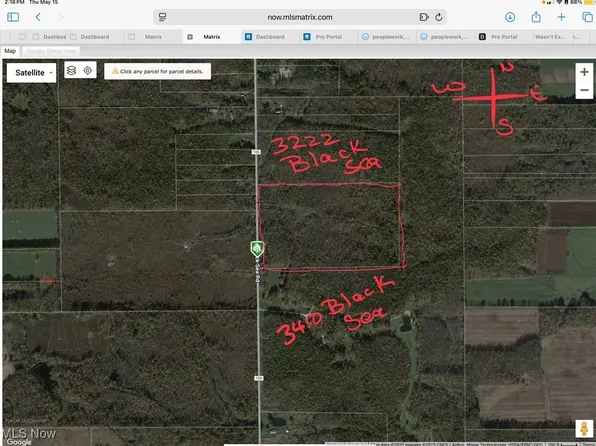Switch to the Wasn't Ex... tab
Image resolution: width=596 pixels, height=446 pixels.
(x=550, y=37)
